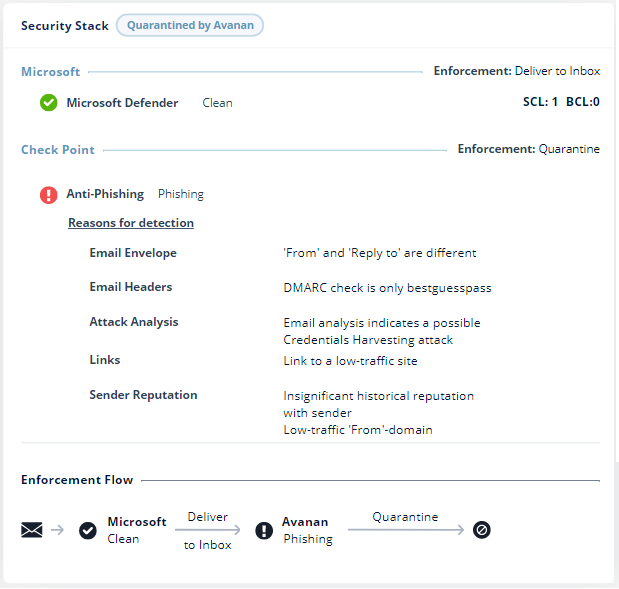Click the black exclamation icon before Avanan
Image resolution: width=619 pixels, height=589 pixels.
(x=264, y=530)
